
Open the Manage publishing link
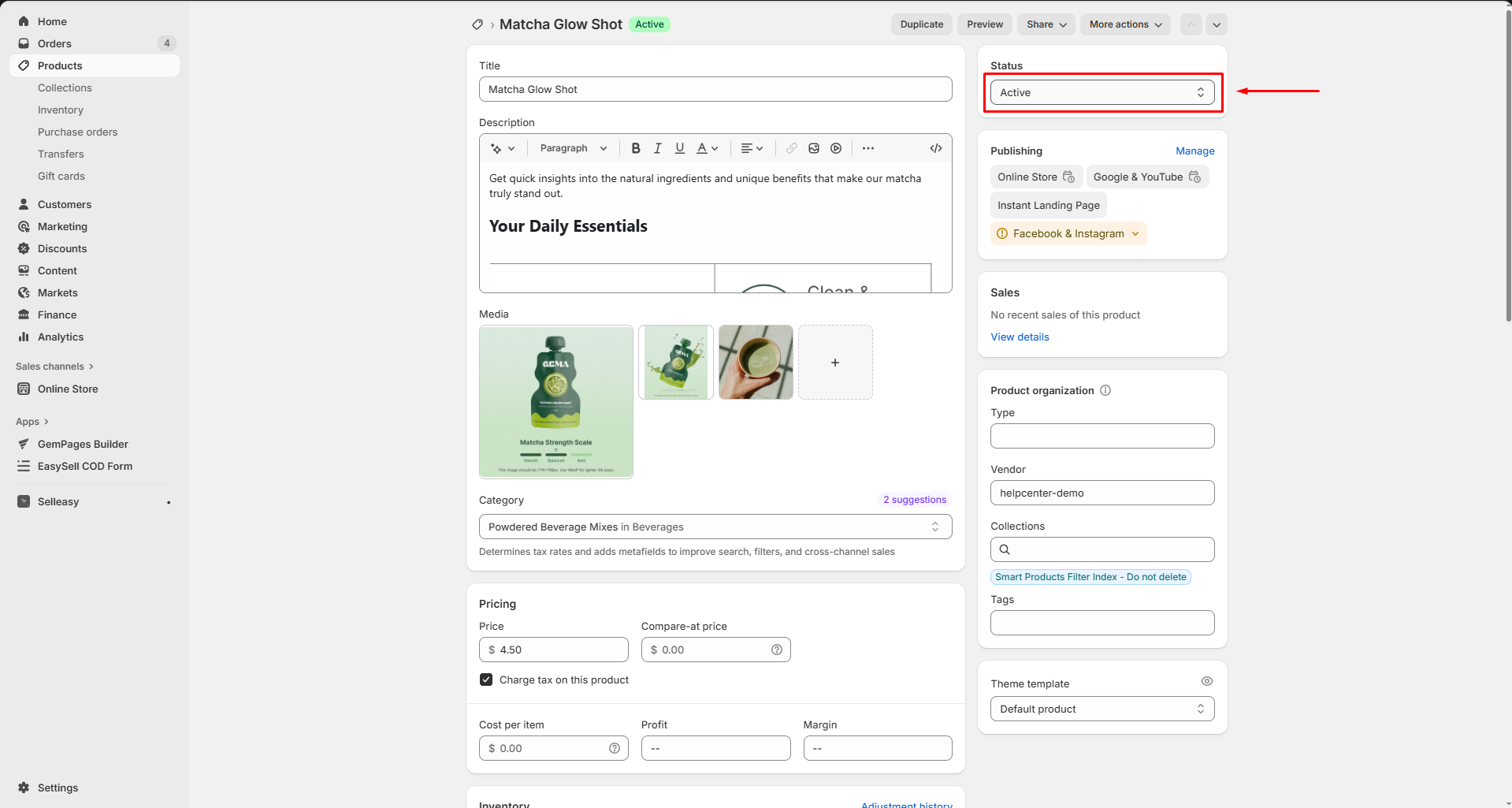point(1194,151)
